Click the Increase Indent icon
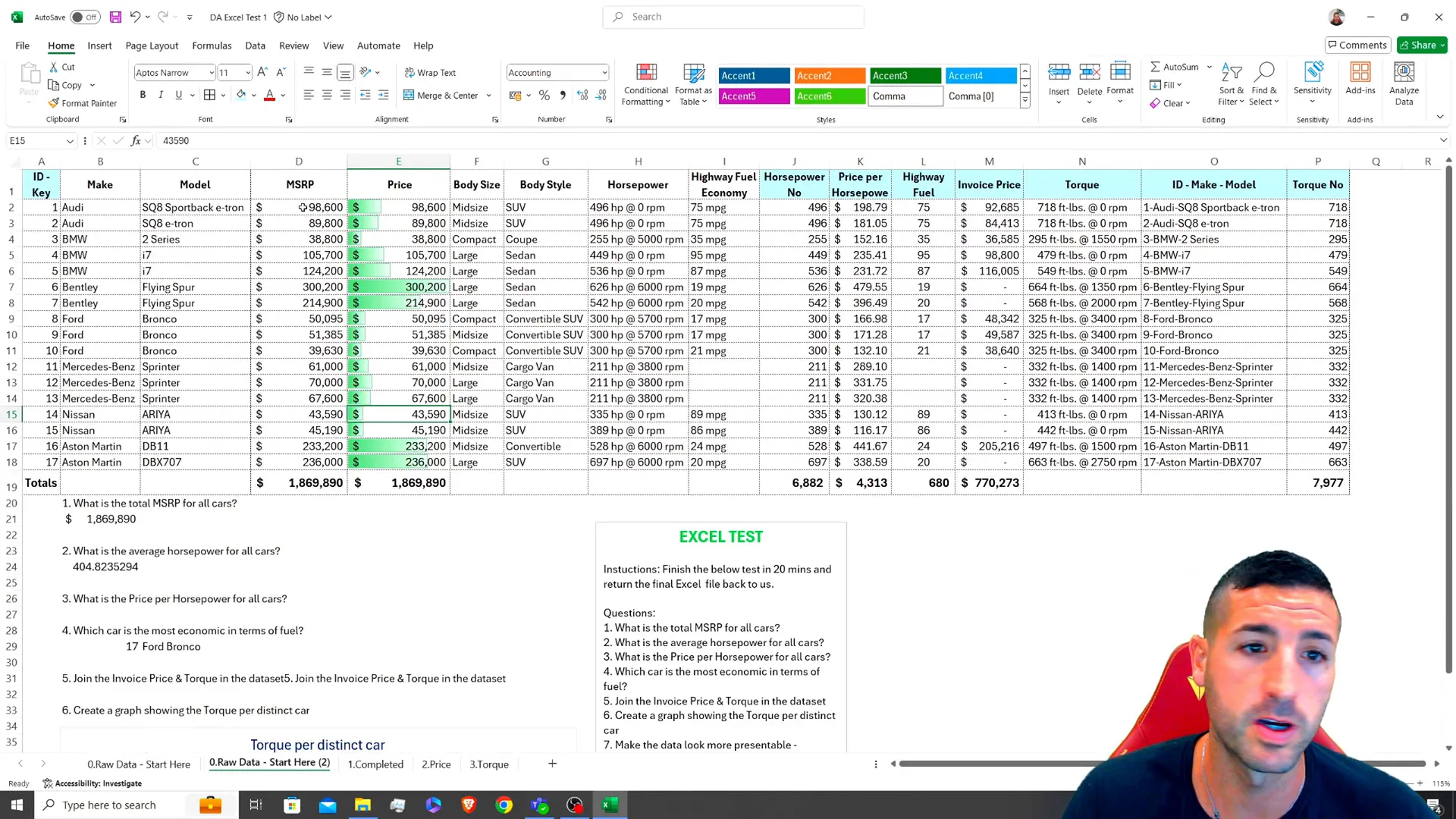Viewport: 1456px width, 819px height. pos(384,95)
